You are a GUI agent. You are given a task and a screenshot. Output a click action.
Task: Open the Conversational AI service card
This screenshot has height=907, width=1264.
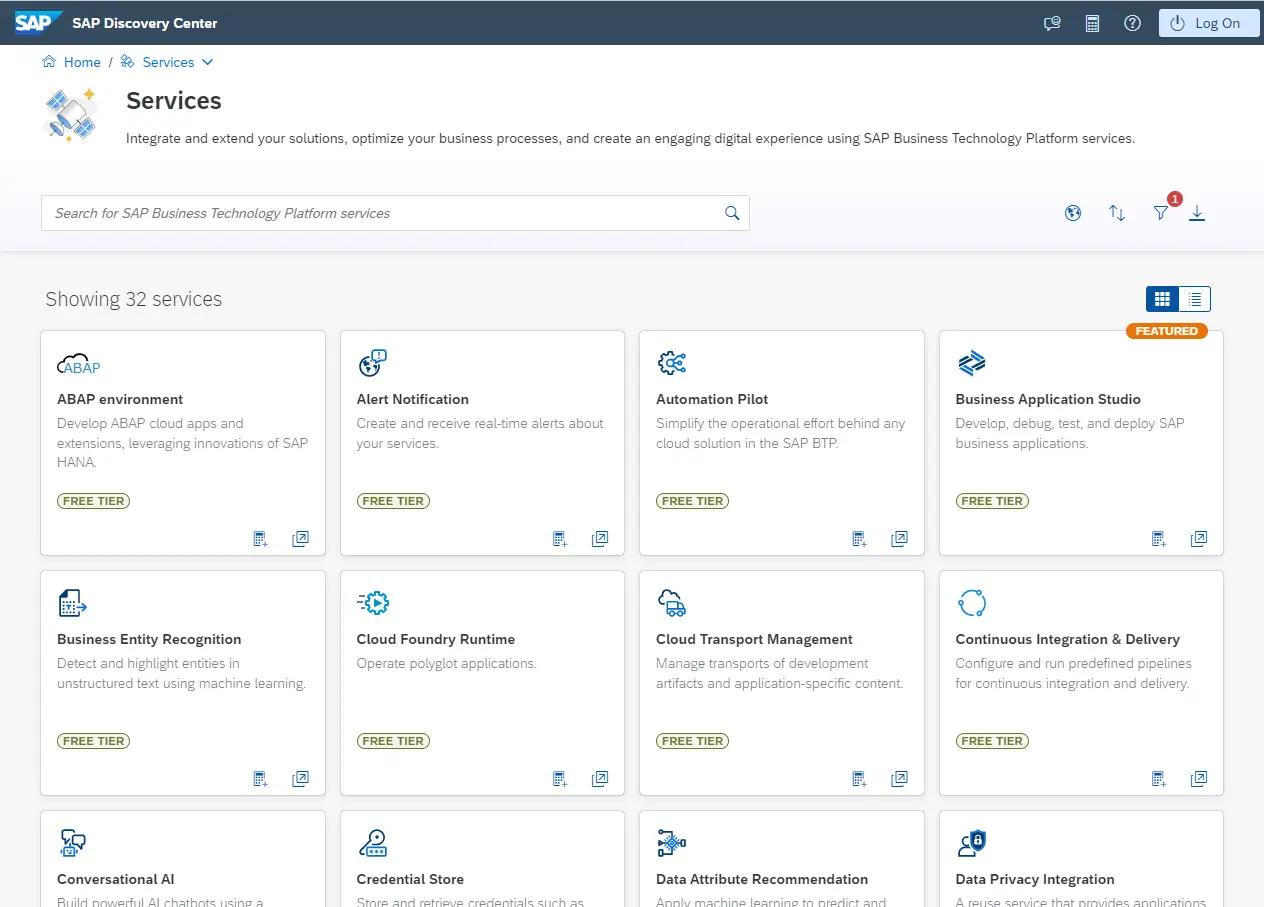tap(183, 859)
